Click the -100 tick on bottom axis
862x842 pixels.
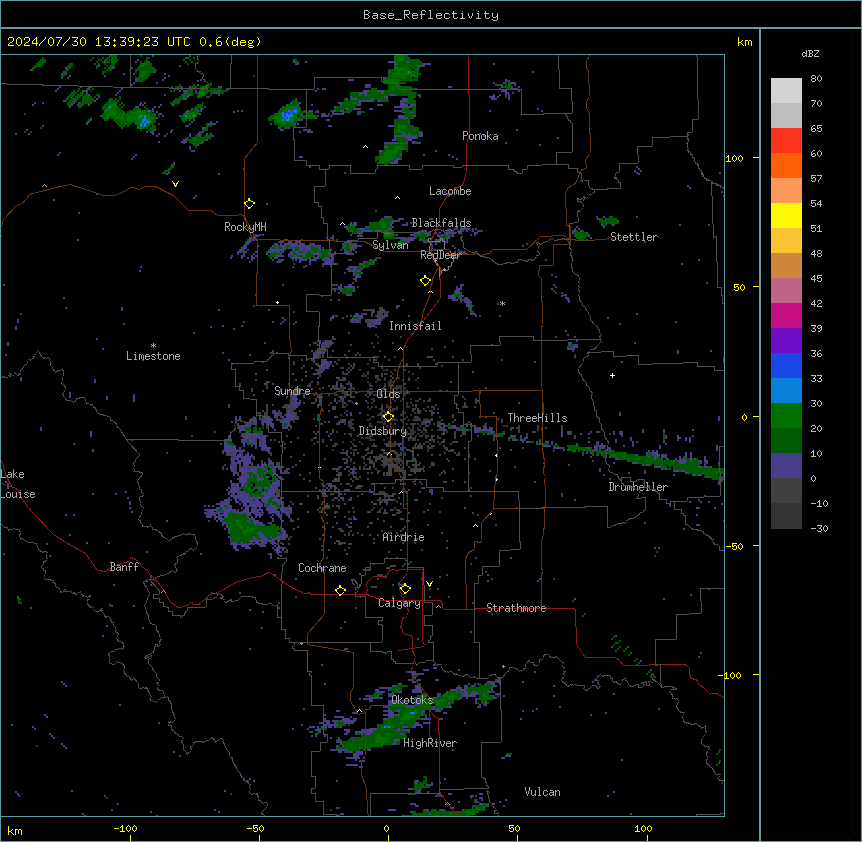(x=125, y=828)
